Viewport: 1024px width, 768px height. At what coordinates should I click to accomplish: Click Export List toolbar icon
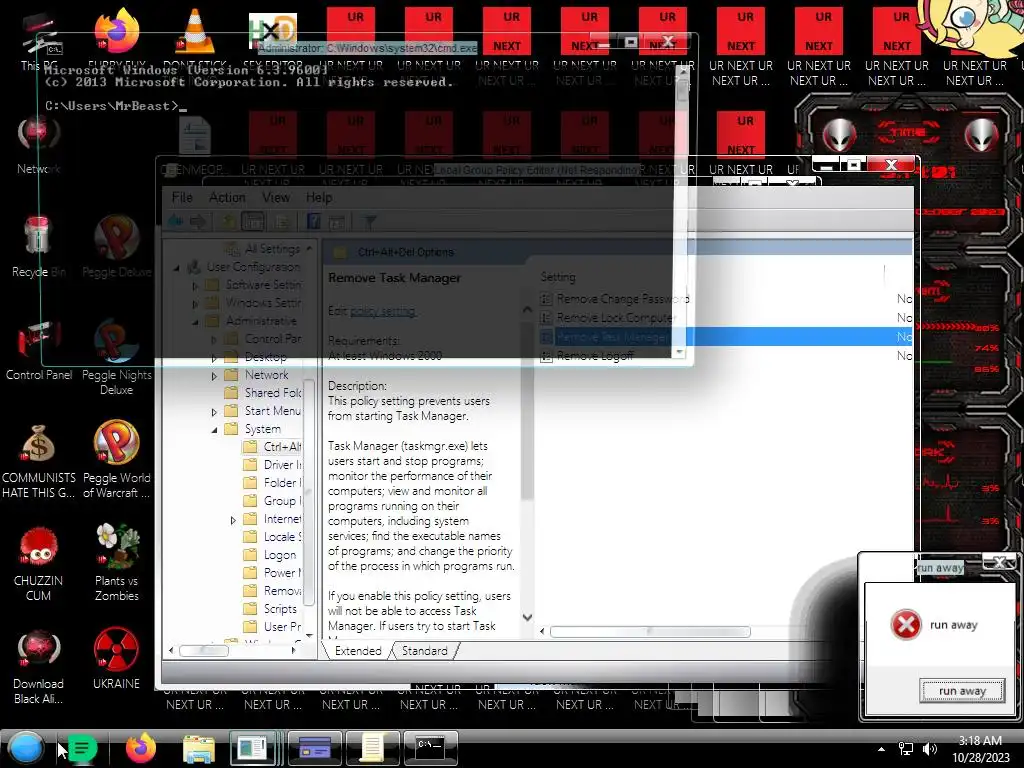point(282,221)
